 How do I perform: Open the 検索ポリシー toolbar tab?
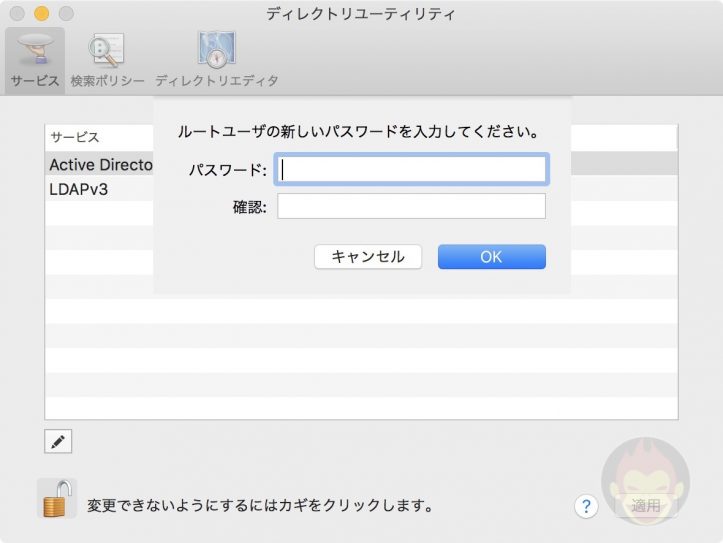coord(107,60)
